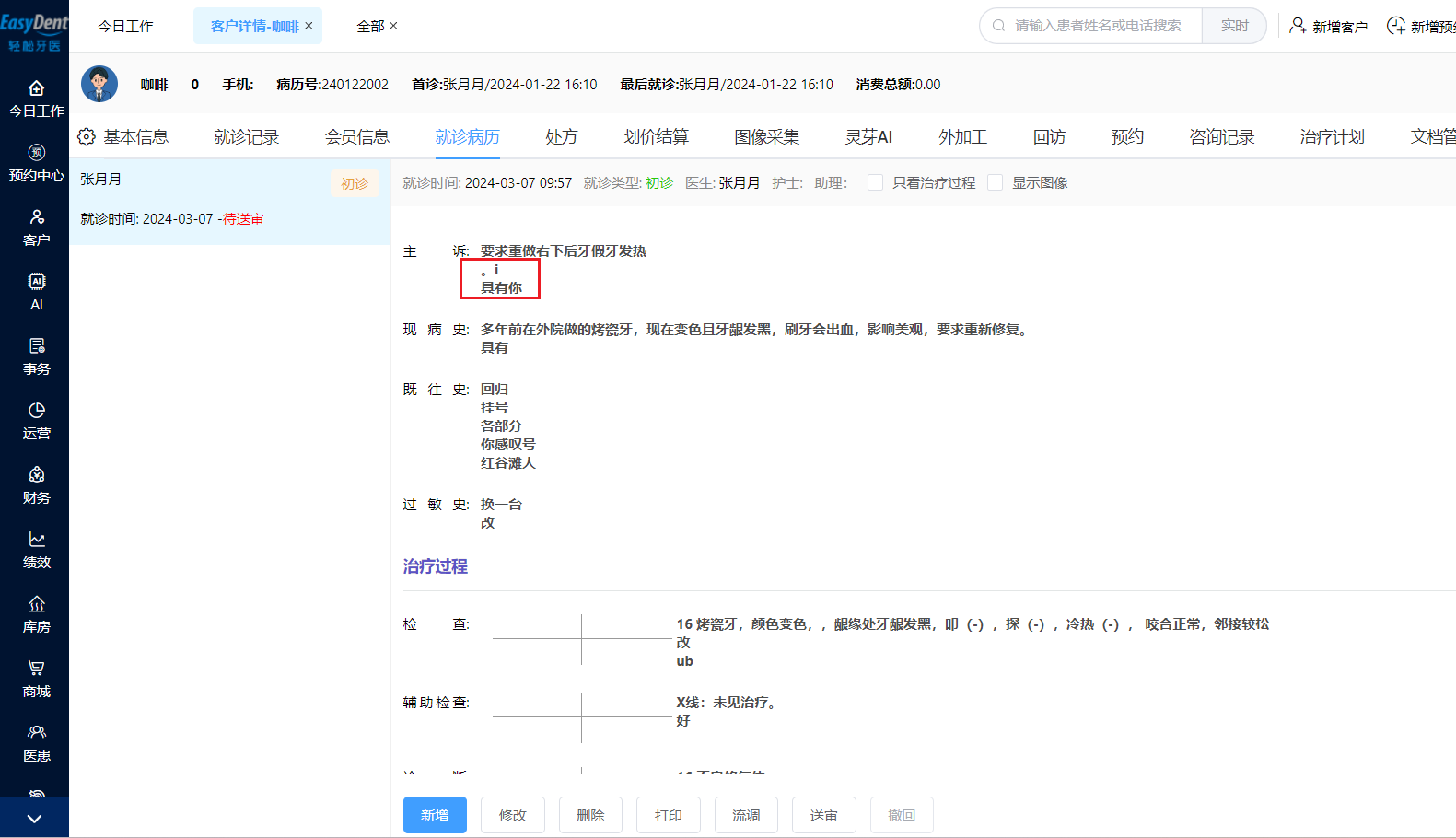Viewport: 1456px width, 838px height.
Task: Click the 治疗过程 section heading
Action: coord(435,566)
